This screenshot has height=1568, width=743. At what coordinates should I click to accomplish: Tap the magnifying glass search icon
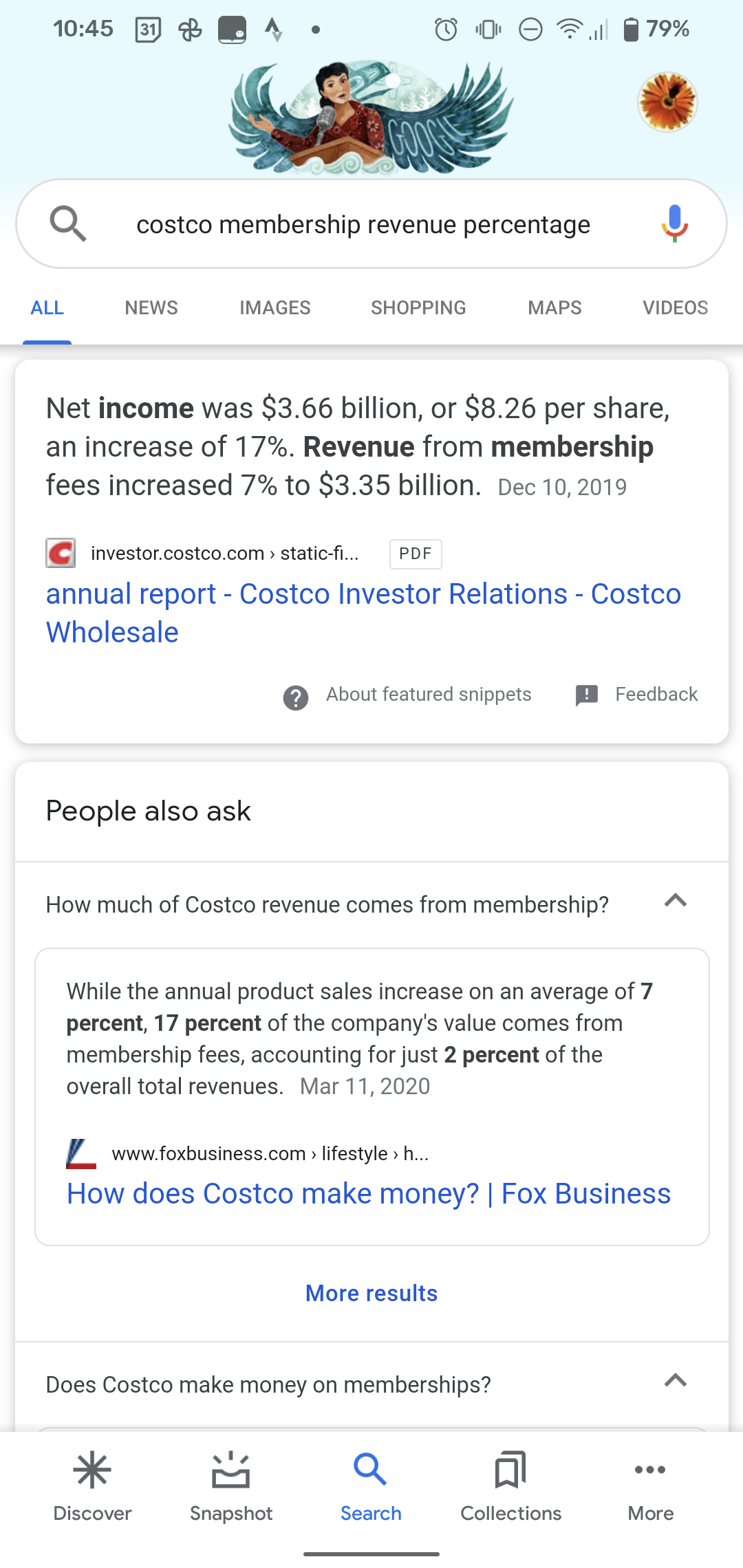coord(68,224)
